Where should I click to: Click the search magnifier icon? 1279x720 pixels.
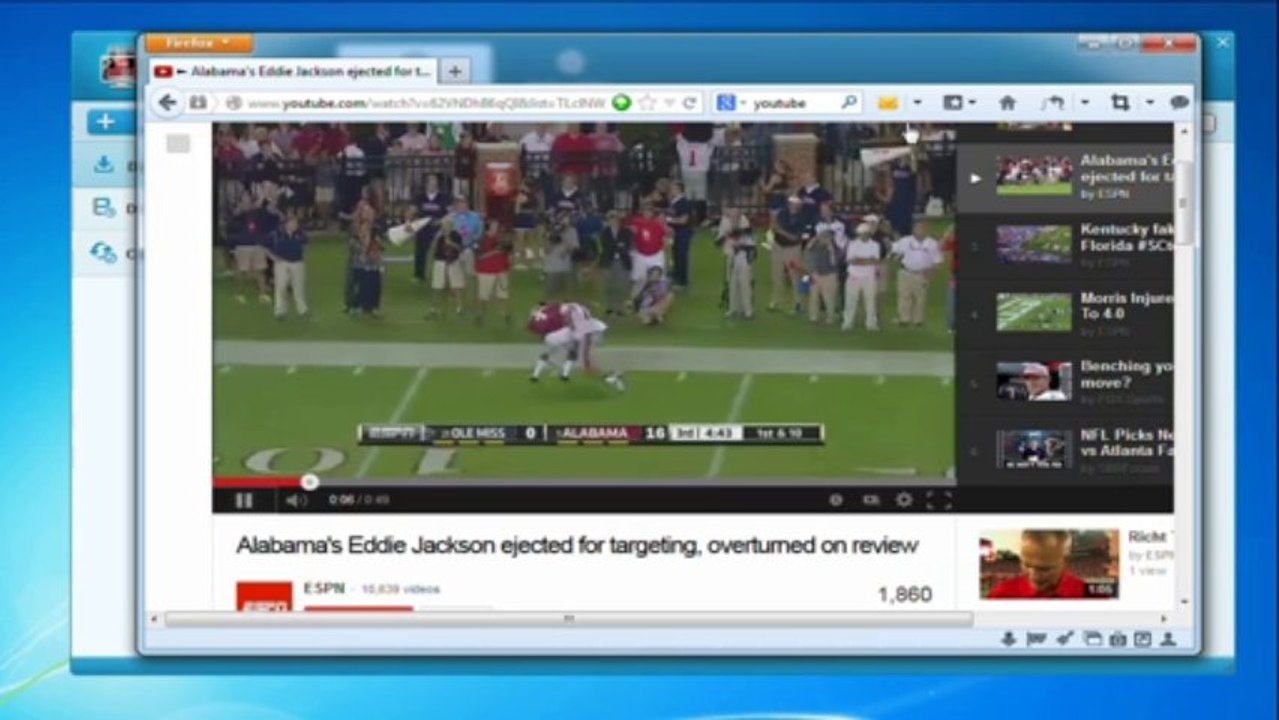tap(848, 102)
